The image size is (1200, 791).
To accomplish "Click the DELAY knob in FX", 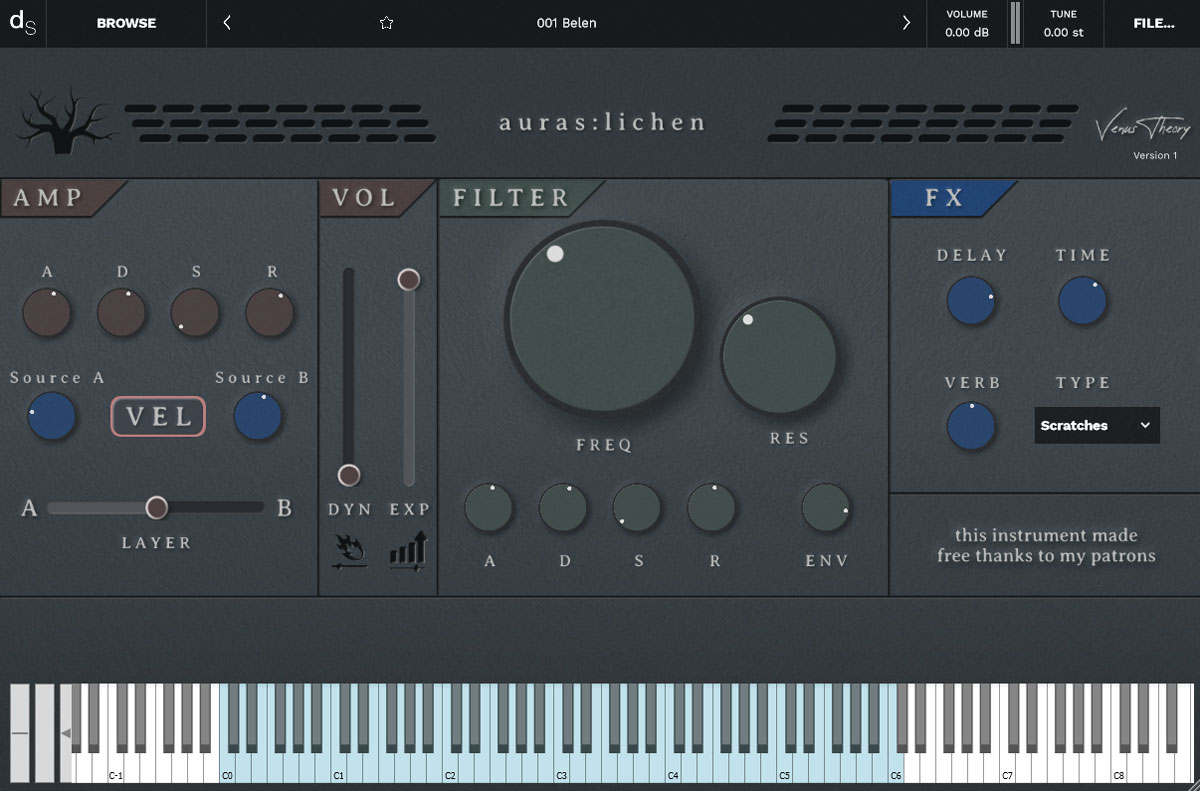I will pos(971,302).
